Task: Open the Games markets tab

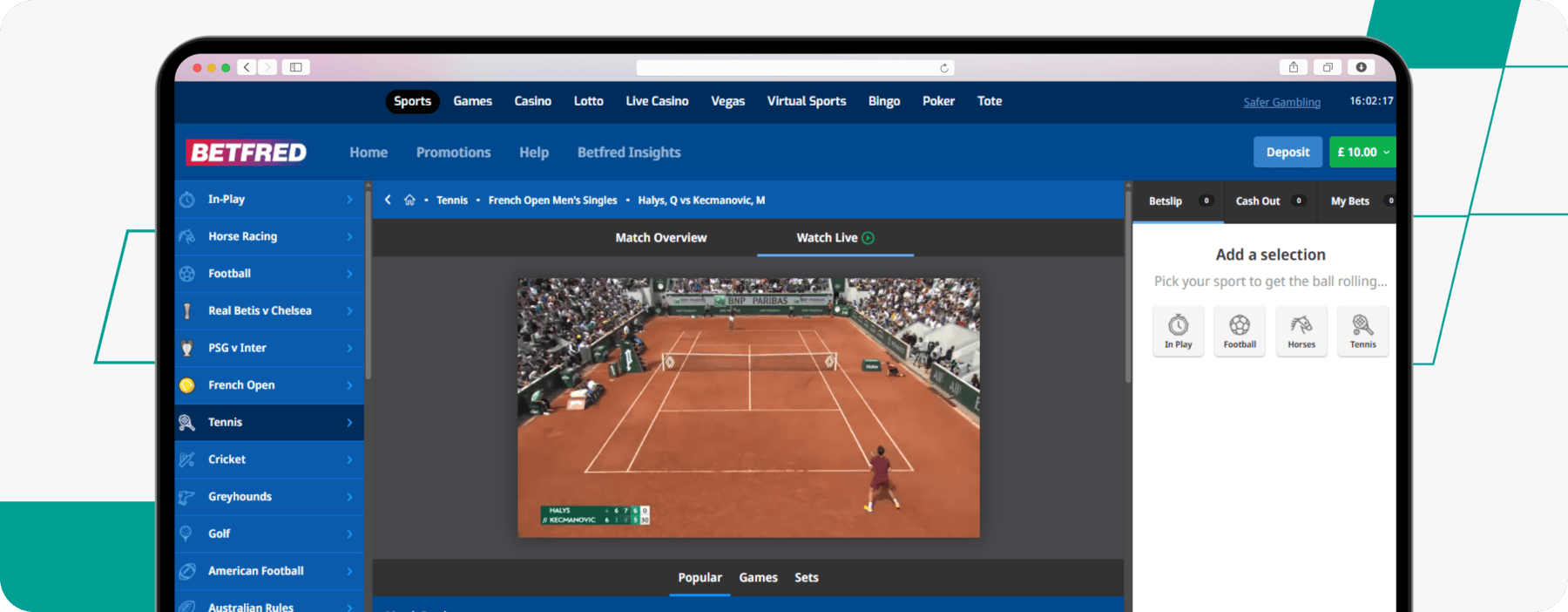Action: (x=758, y=577)
